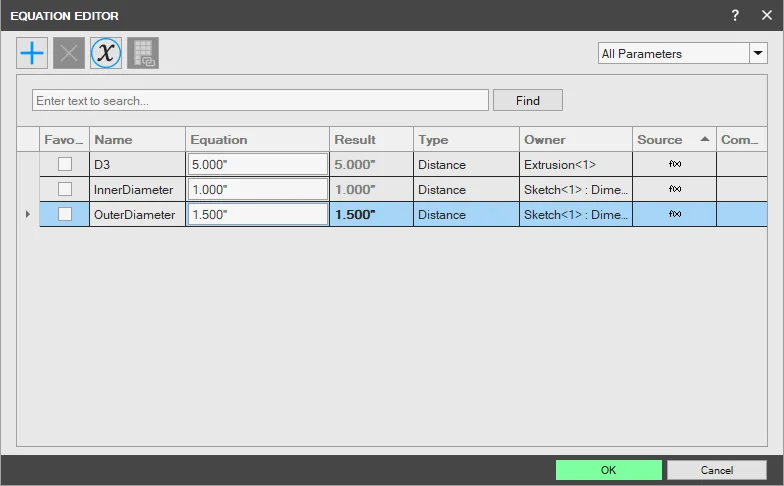Select the D3 name cell
Viewport: 784px width, 486px height.
point(138,164)
